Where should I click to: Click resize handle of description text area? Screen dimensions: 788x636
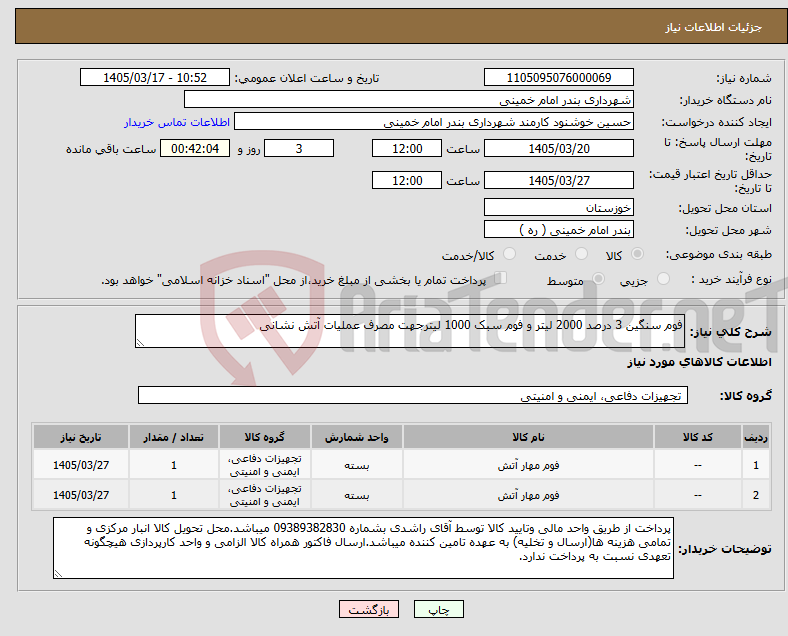[140, 343]
